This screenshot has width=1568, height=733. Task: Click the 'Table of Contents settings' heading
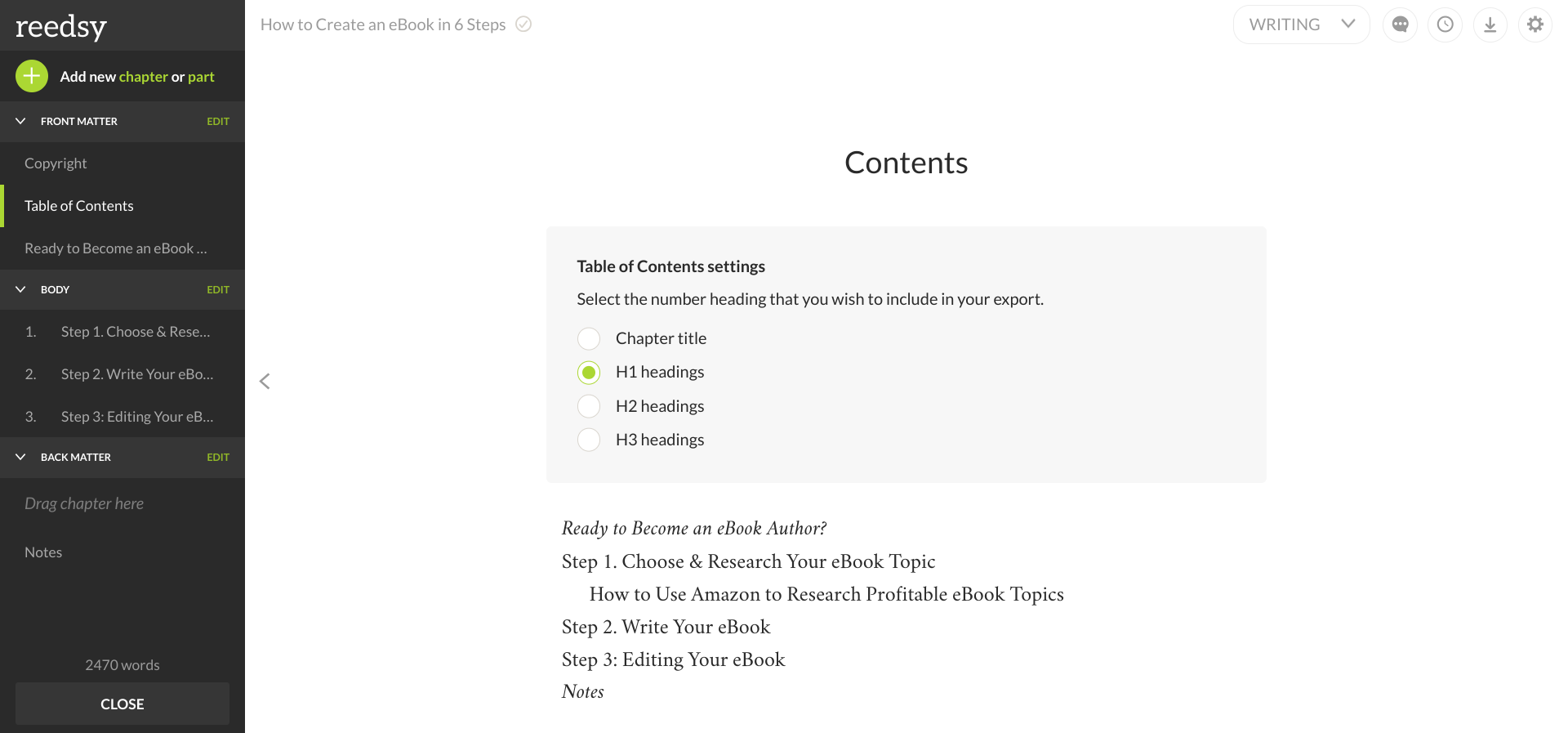671,266
